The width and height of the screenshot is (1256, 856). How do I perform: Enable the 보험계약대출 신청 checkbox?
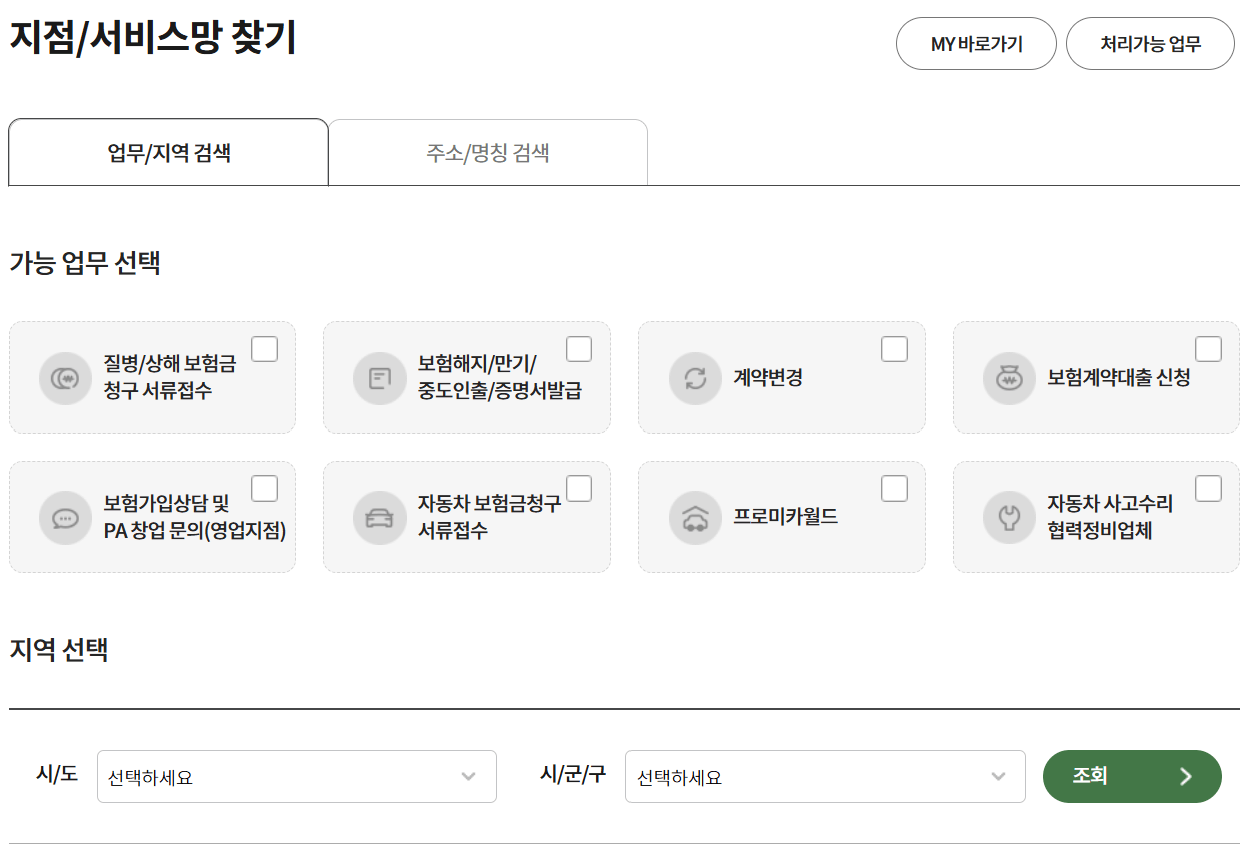coord(1208,348)
